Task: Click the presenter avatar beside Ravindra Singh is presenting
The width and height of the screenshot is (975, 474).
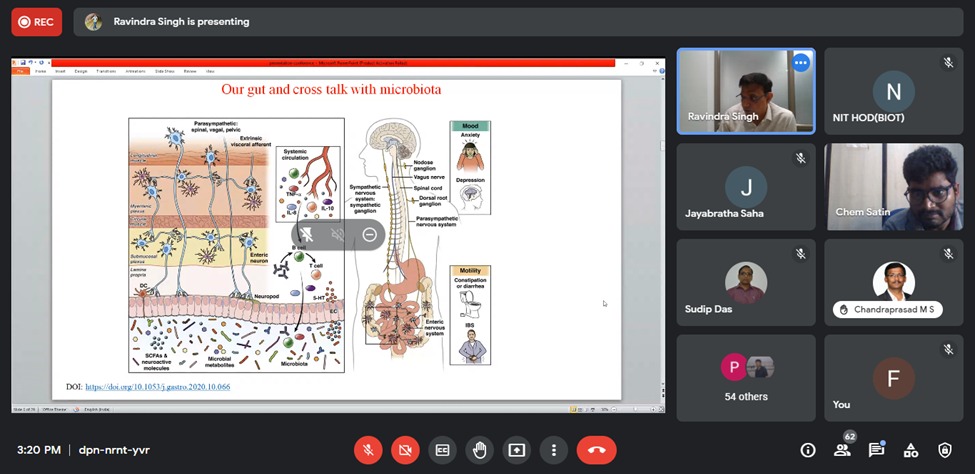Action: click(93, 22)
